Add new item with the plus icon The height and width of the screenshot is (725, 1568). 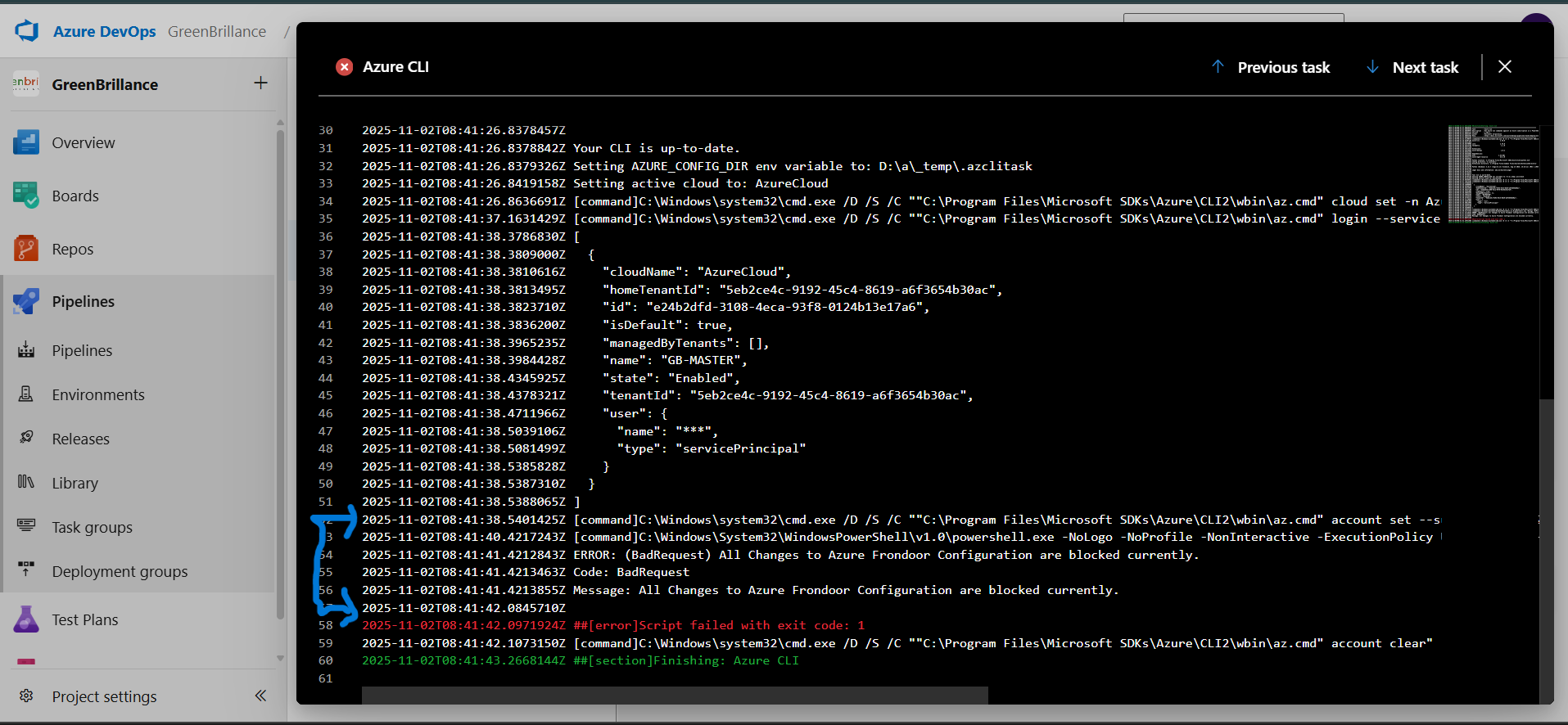[260, 83]
